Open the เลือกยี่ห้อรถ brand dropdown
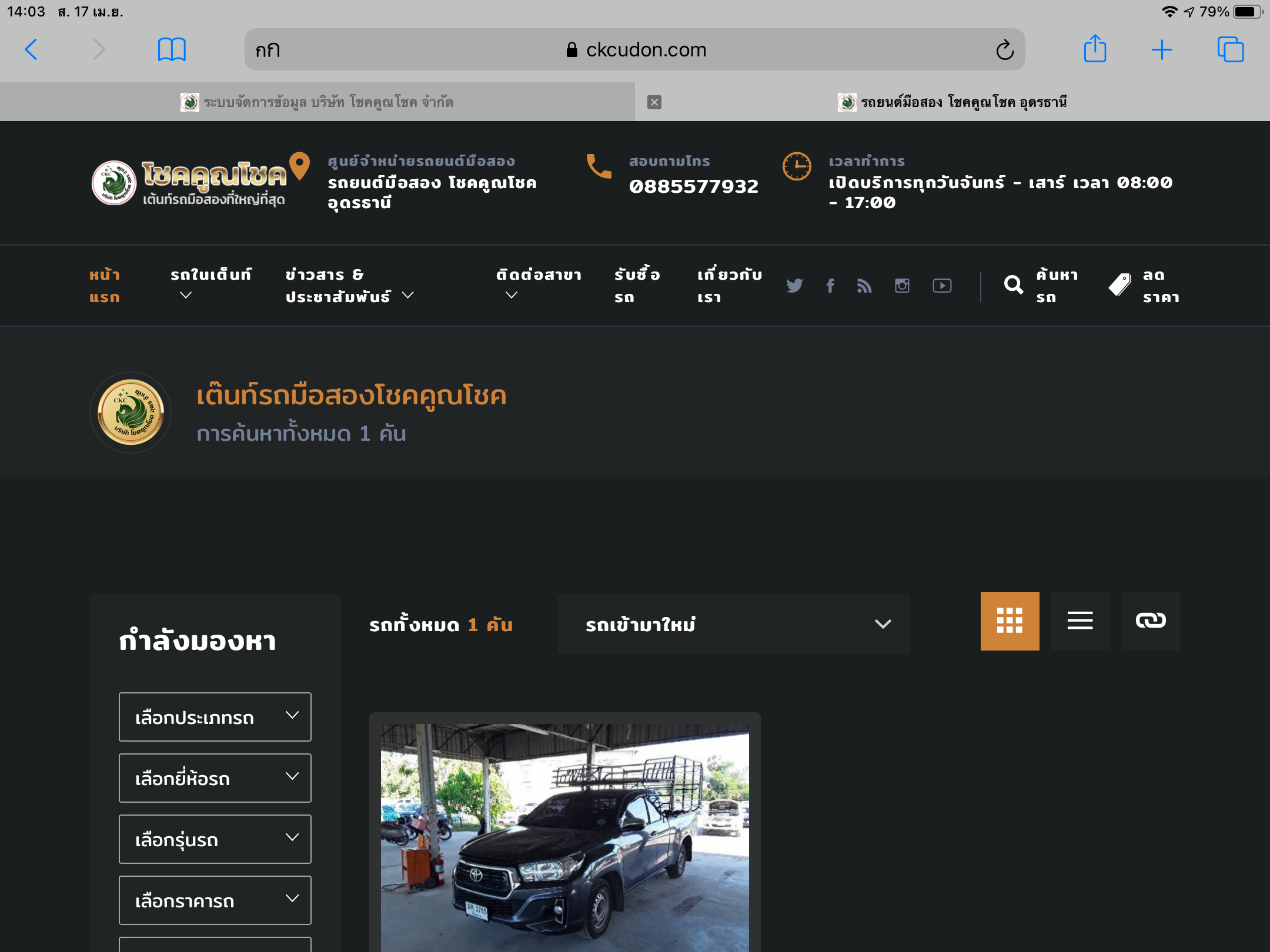Viewport: 1270px width, 952px height. (x=215, y=778)
